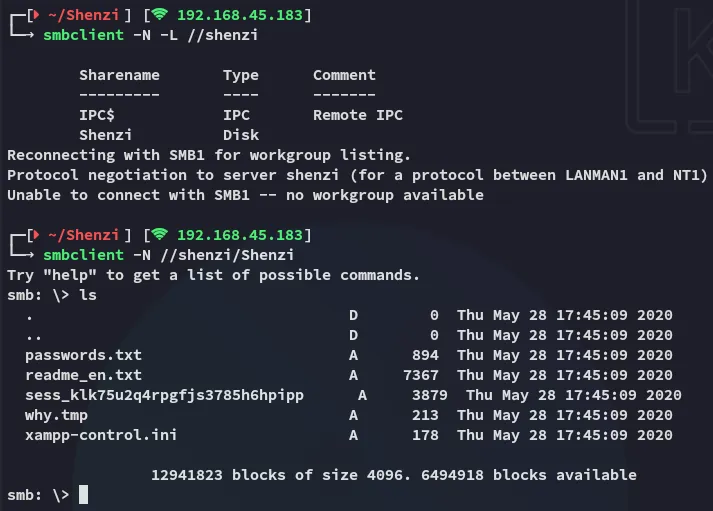Click the 6494918 blocks available text

pyautogui.click(x=528, y=475)
